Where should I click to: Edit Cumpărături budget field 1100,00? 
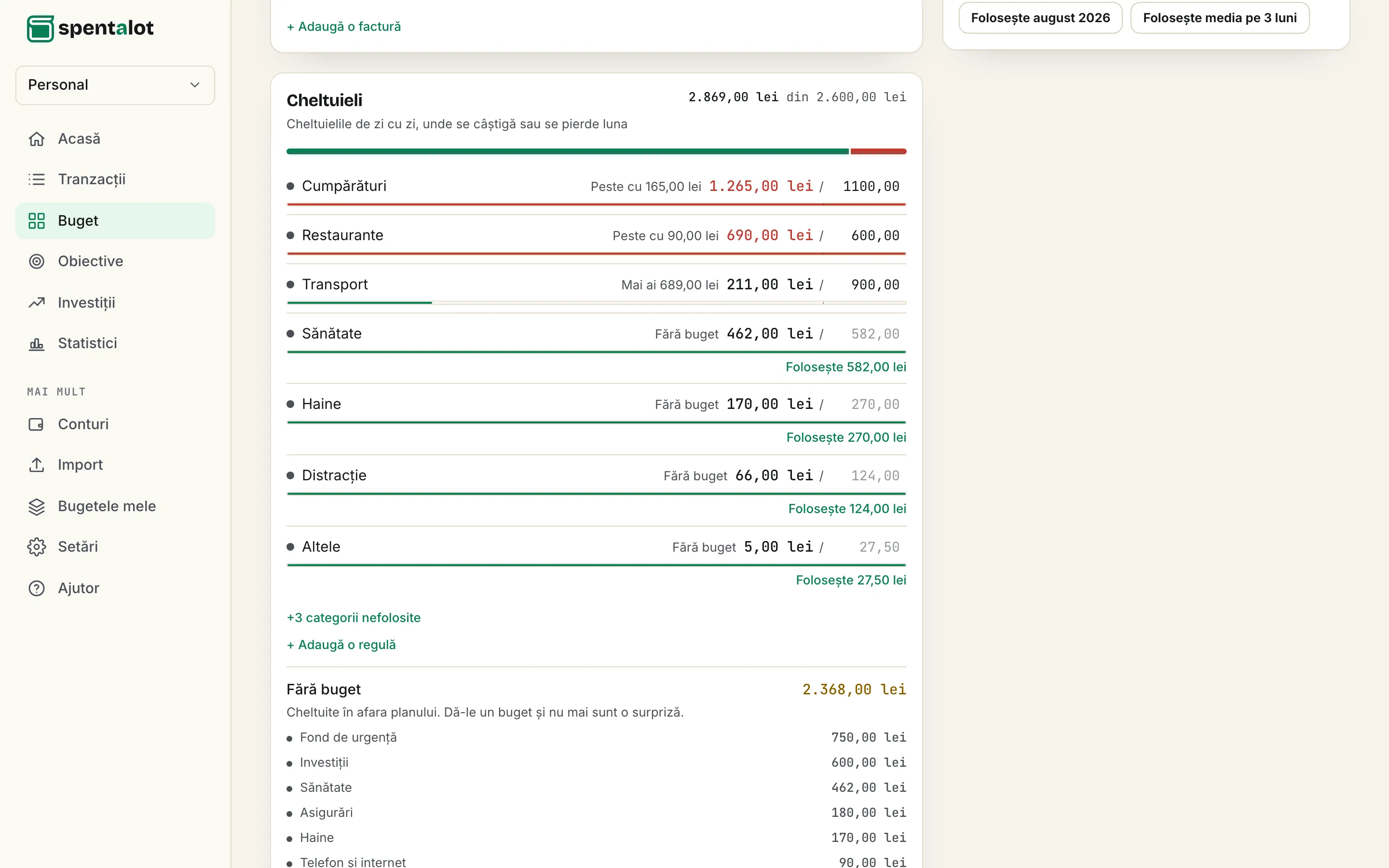(x=867, y=187)
